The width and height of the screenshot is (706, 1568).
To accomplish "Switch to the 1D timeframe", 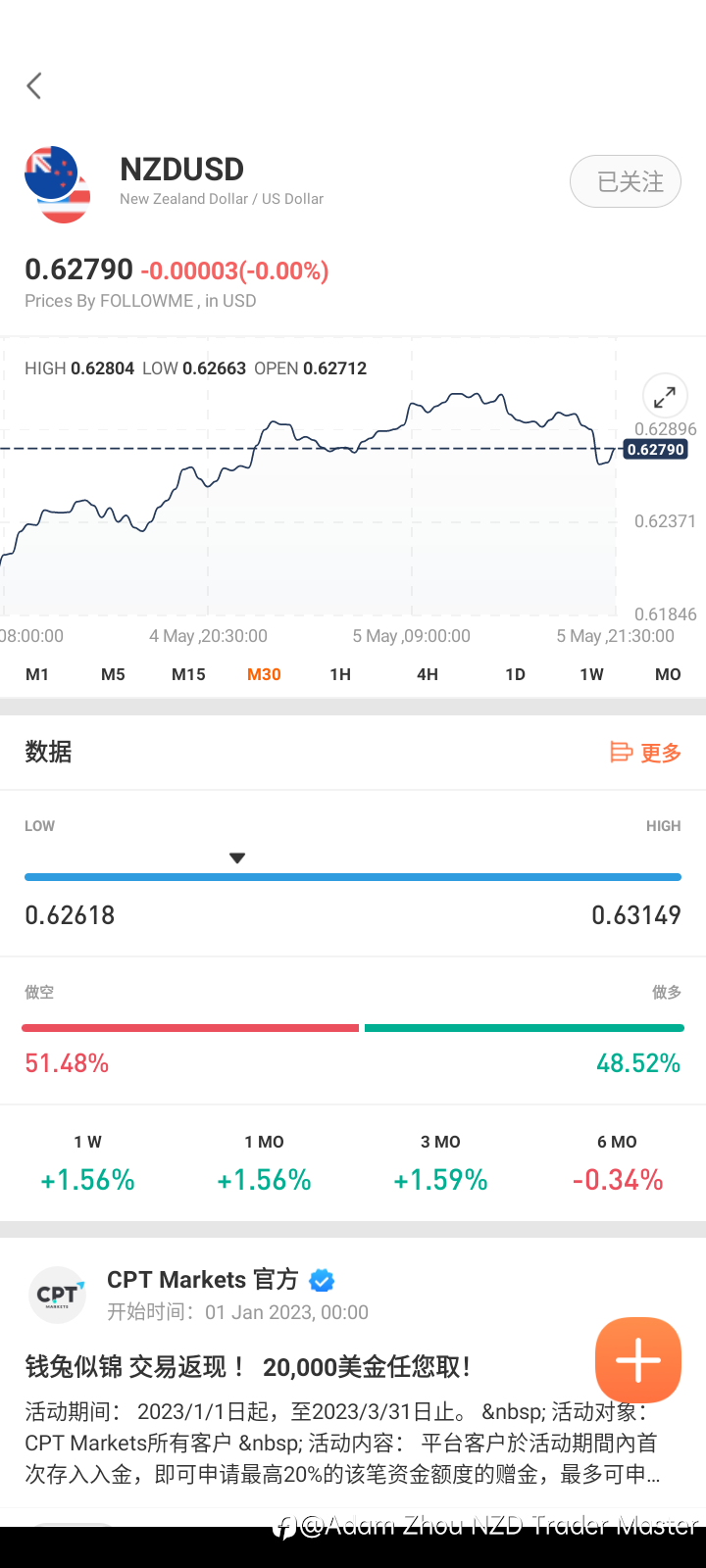I will pyautogui.click(x=515, y=674).
